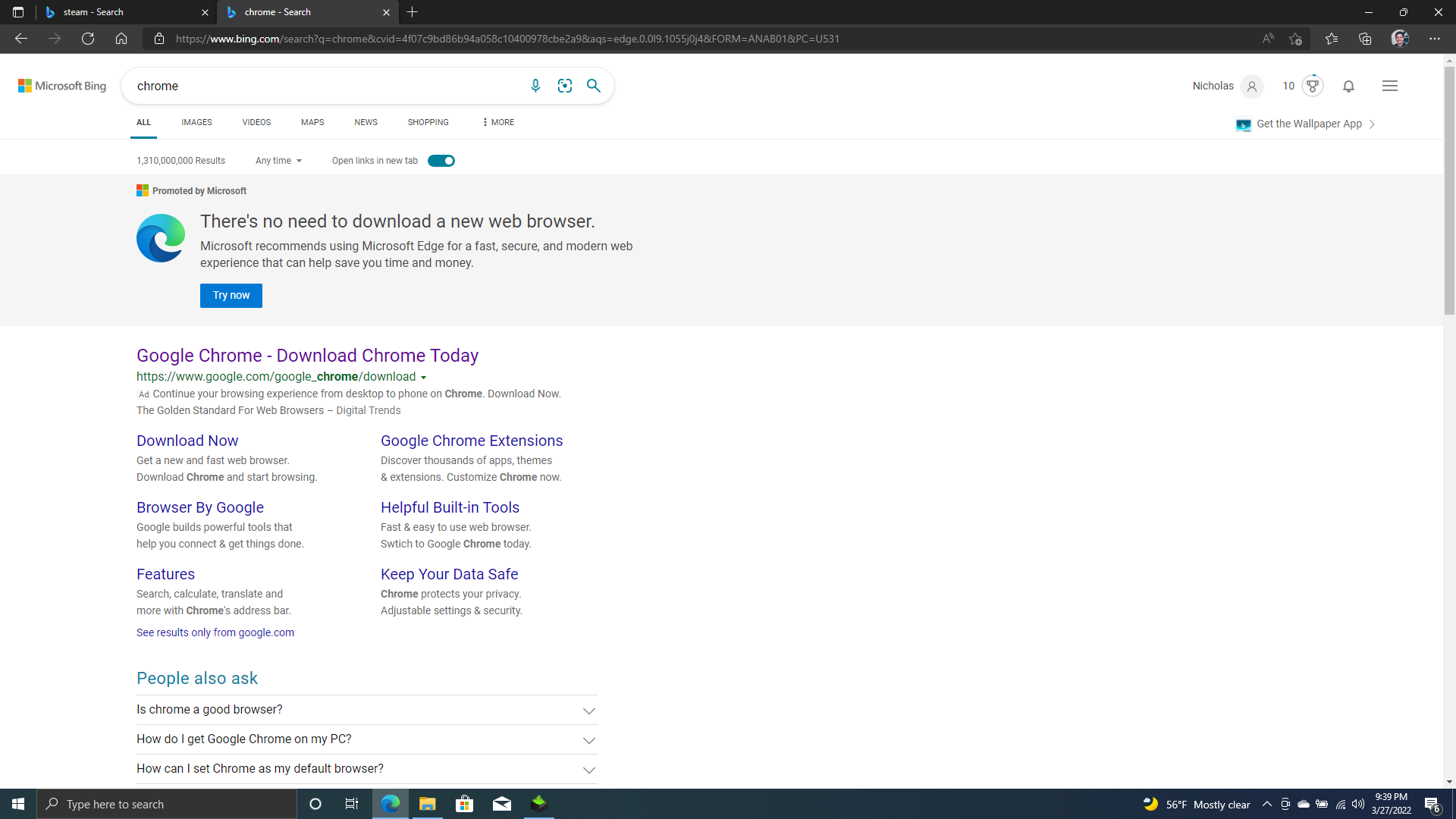Open visual search camera icon
Image resolution: width=1456 pixels, height=819 pixels.
[x=565, y=86]
